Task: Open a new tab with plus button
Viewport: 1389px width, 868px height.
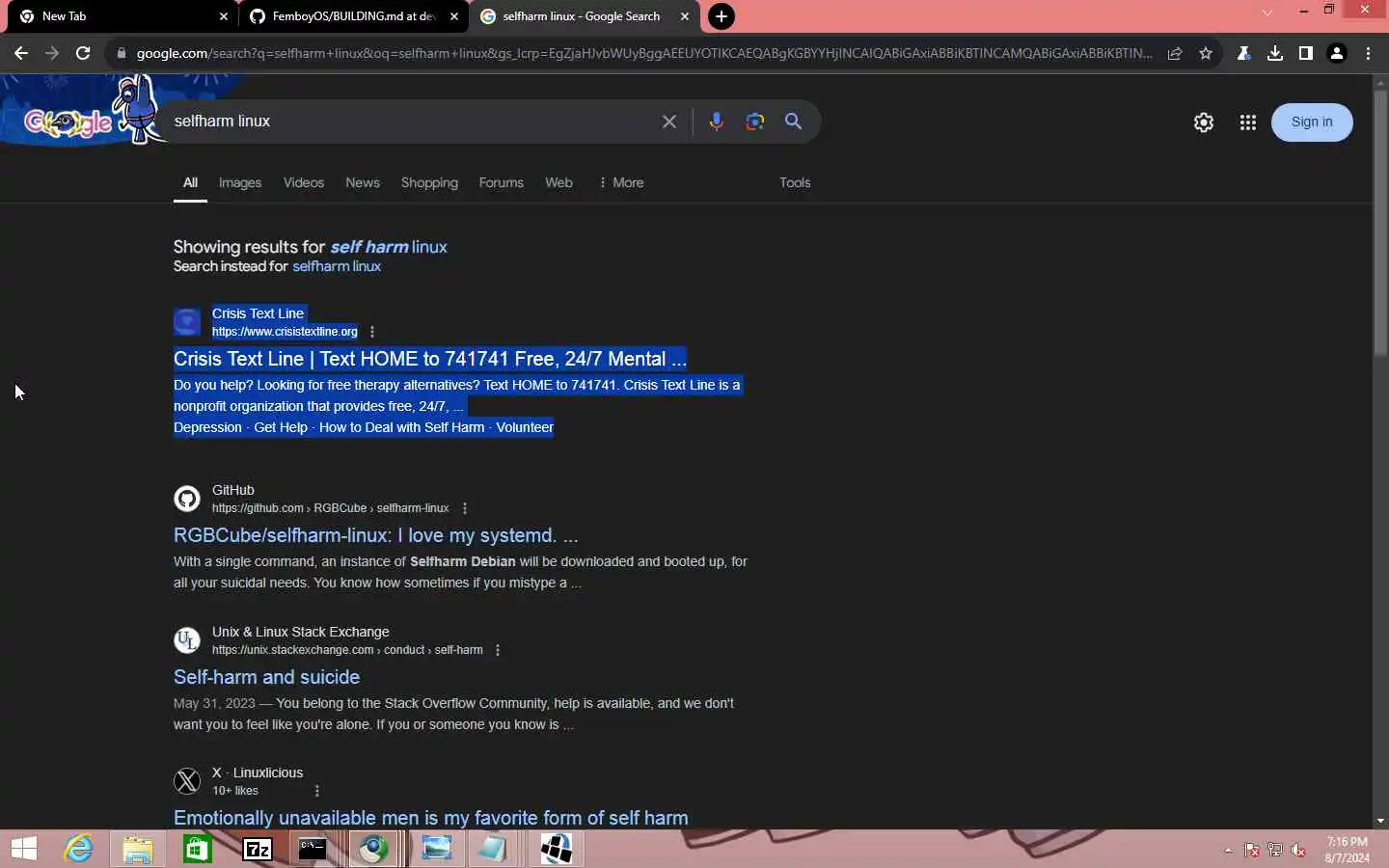Action: click(x=721, y=16)
